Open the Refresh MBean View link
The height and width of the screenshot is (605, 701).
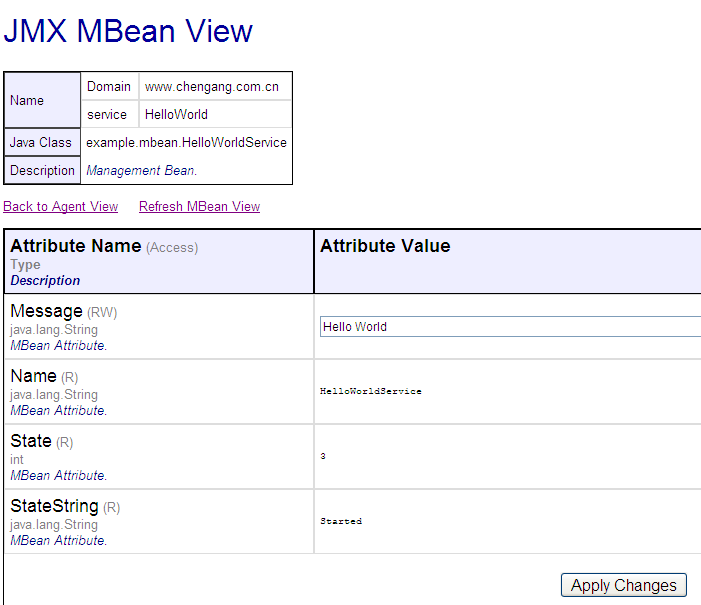pos(199,207)
